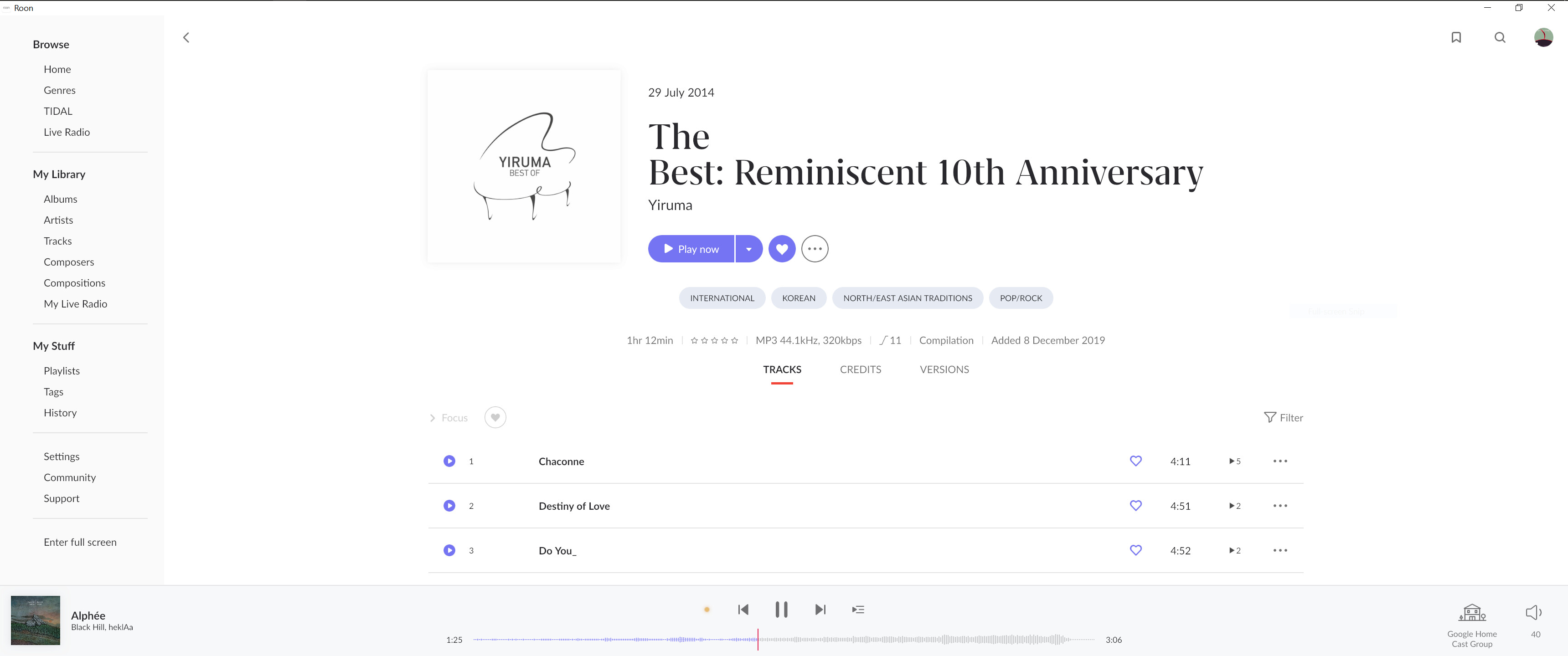Select the POP/ROCK genre tag
The image size is (1568, 656).
coord(1021,298)
